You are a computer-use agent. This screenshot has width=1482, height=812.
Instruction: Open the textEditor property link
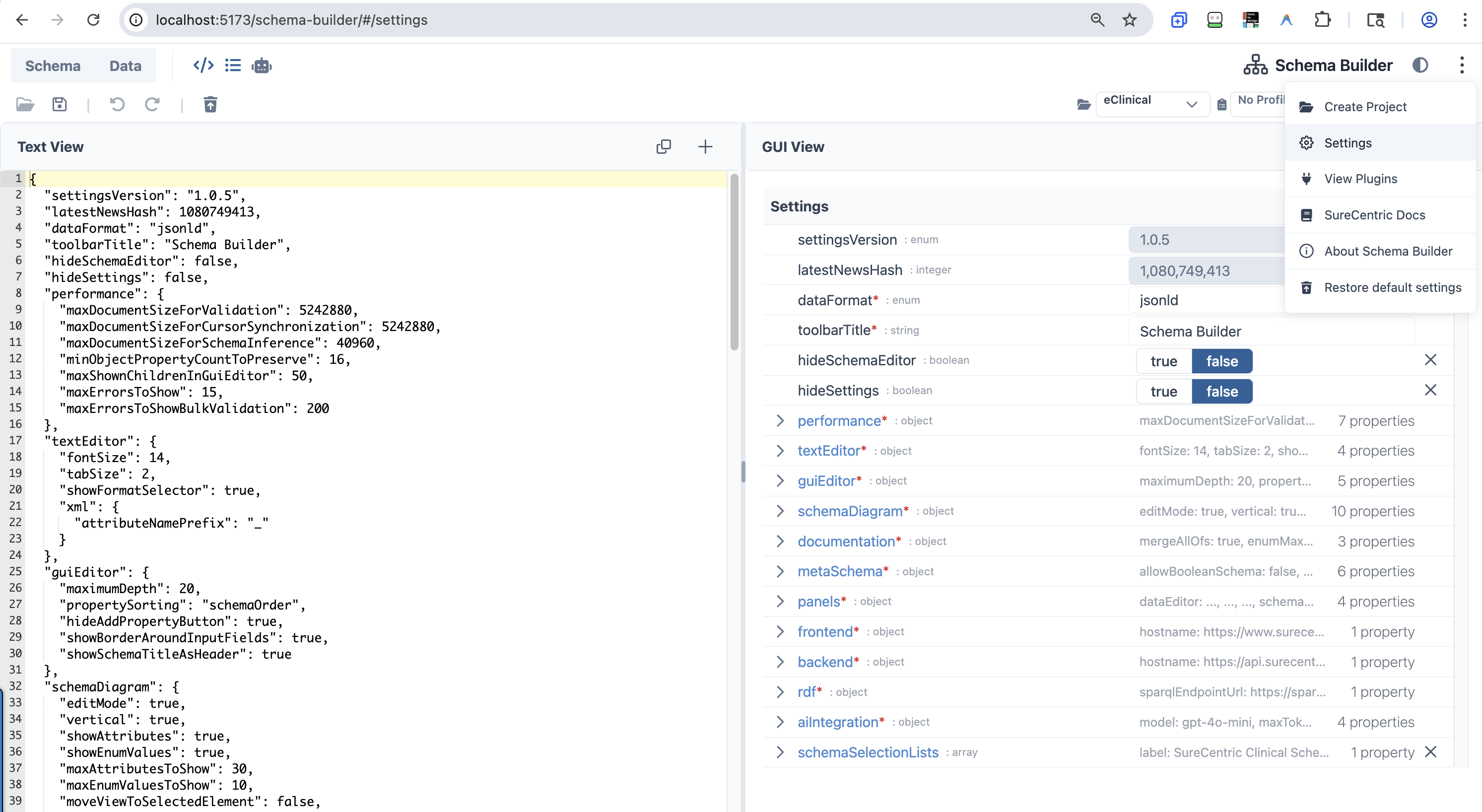pos(828,451)
